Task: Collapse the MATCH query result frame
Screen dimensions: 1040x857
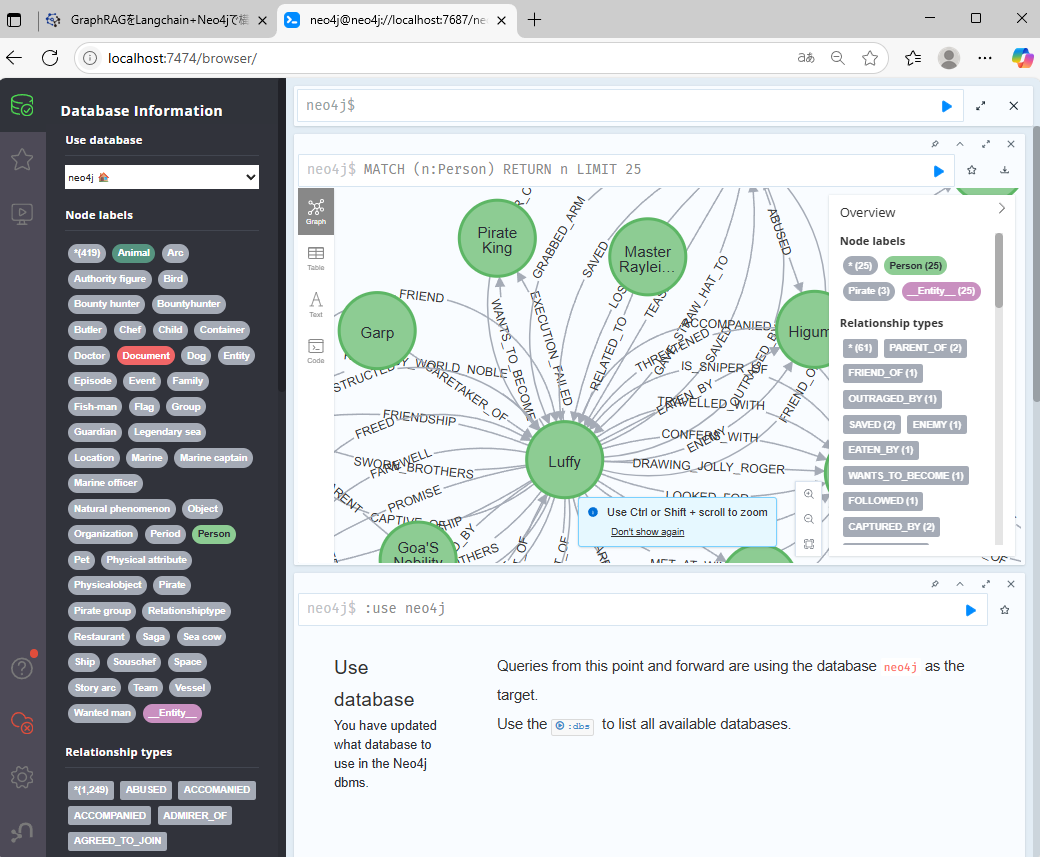Action: pyautogui.click(x=960, y=144)
